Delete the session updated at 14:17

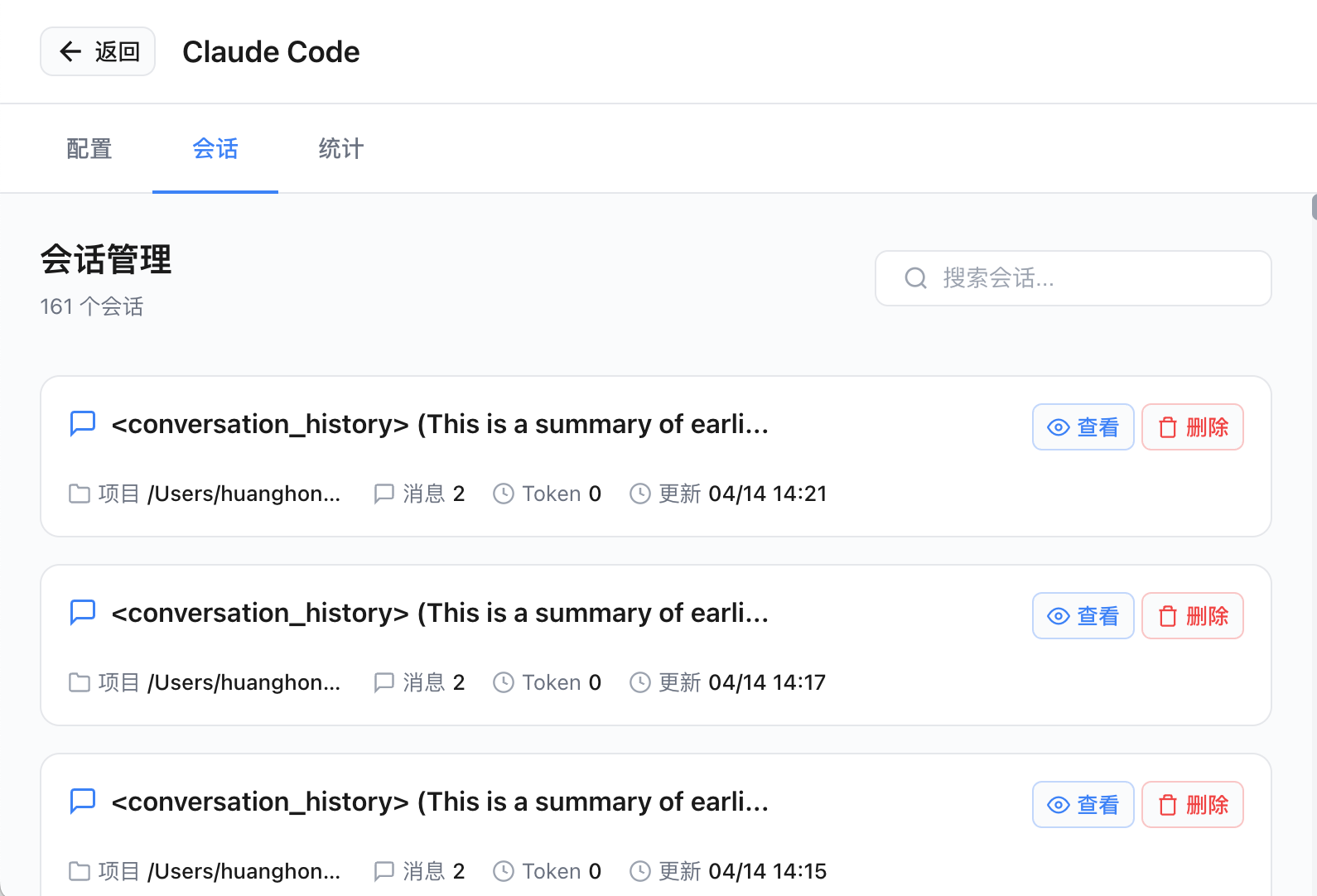(x=1192, y=616)
